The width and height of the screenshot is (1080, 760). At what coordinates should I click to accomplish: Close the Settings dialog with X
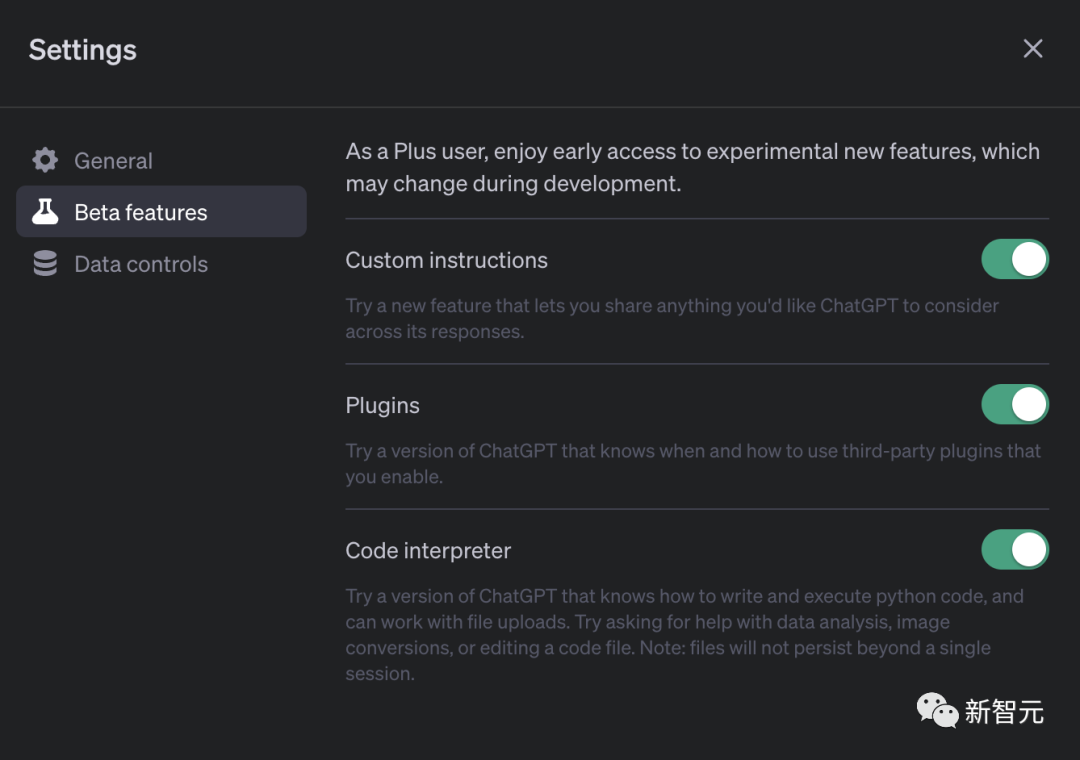(x=1033, y=49)
